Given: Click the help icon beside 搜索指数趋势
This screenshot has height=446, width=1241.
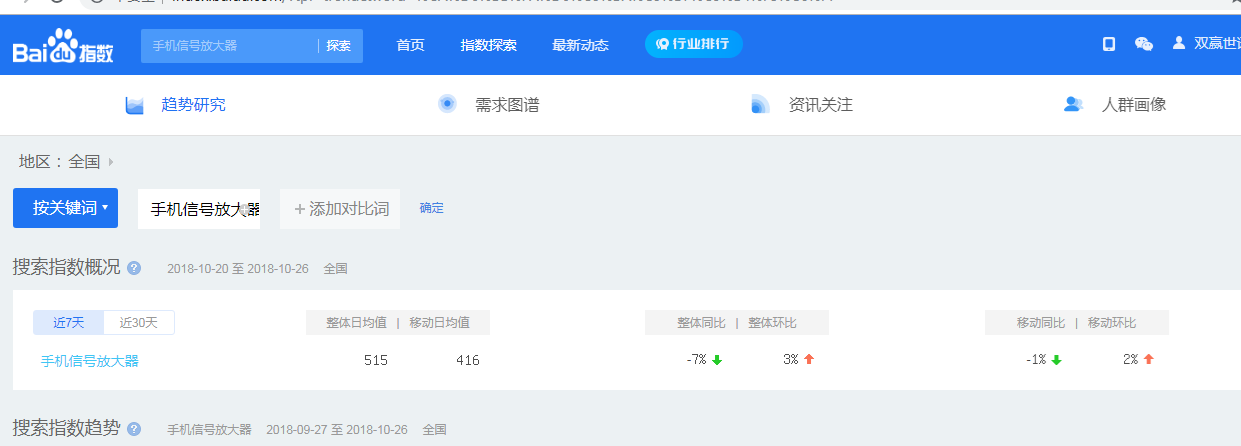Looking at the screenshot, I should tap(134, 429).
